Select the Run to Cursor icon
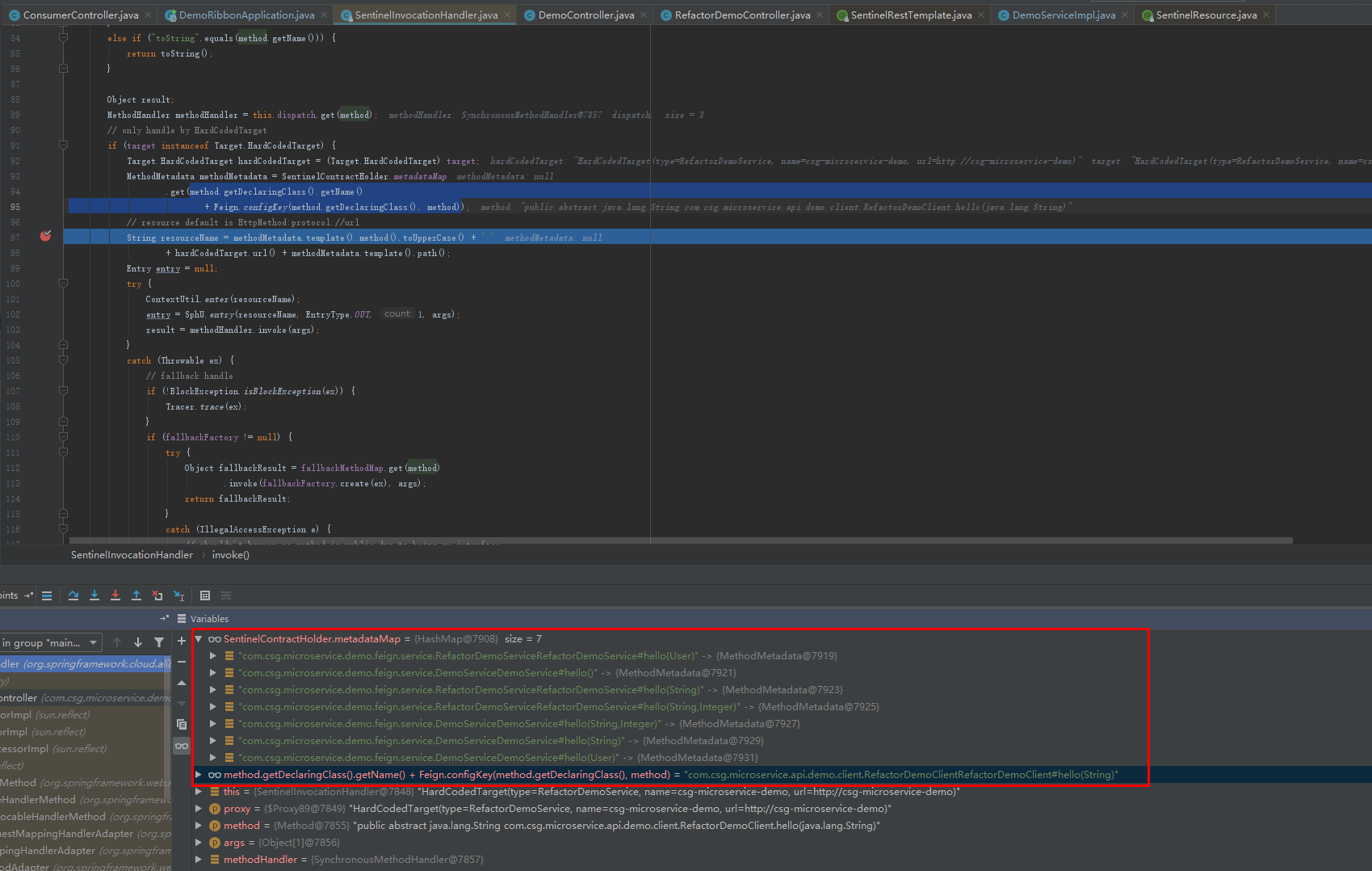Image resolution: width=1372 pixels, height=871 pixels. tap(178, 595)
